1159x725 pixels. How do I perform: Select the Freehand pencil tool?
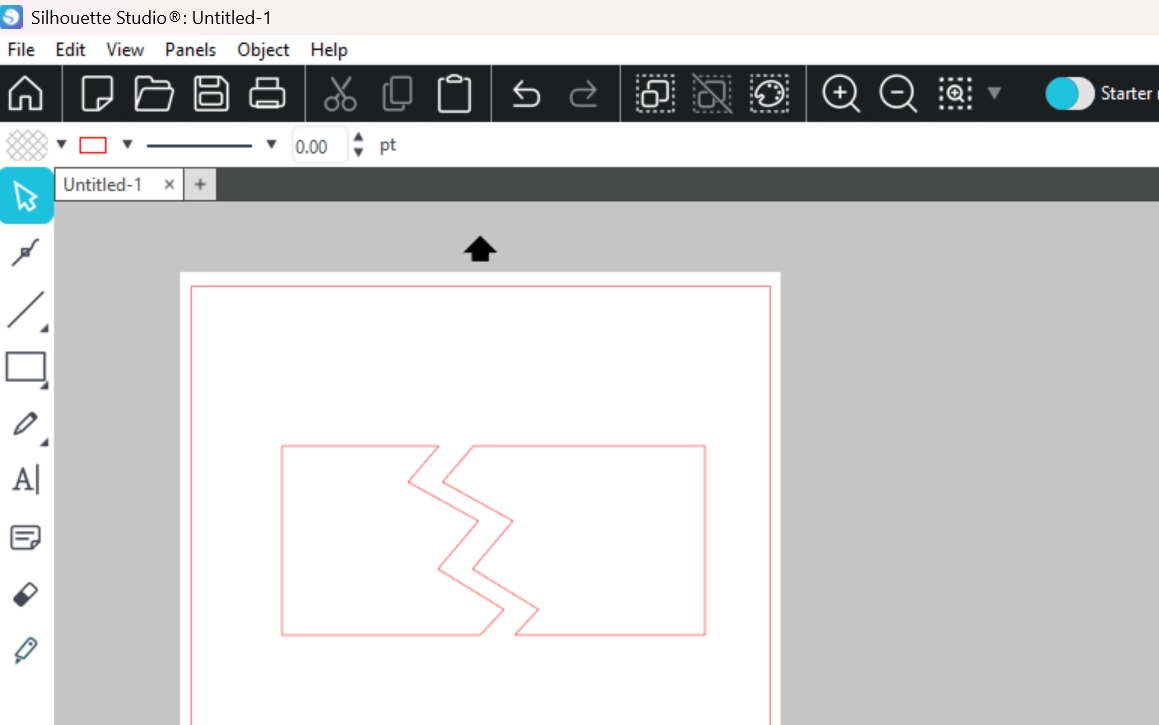coord(25,424)
